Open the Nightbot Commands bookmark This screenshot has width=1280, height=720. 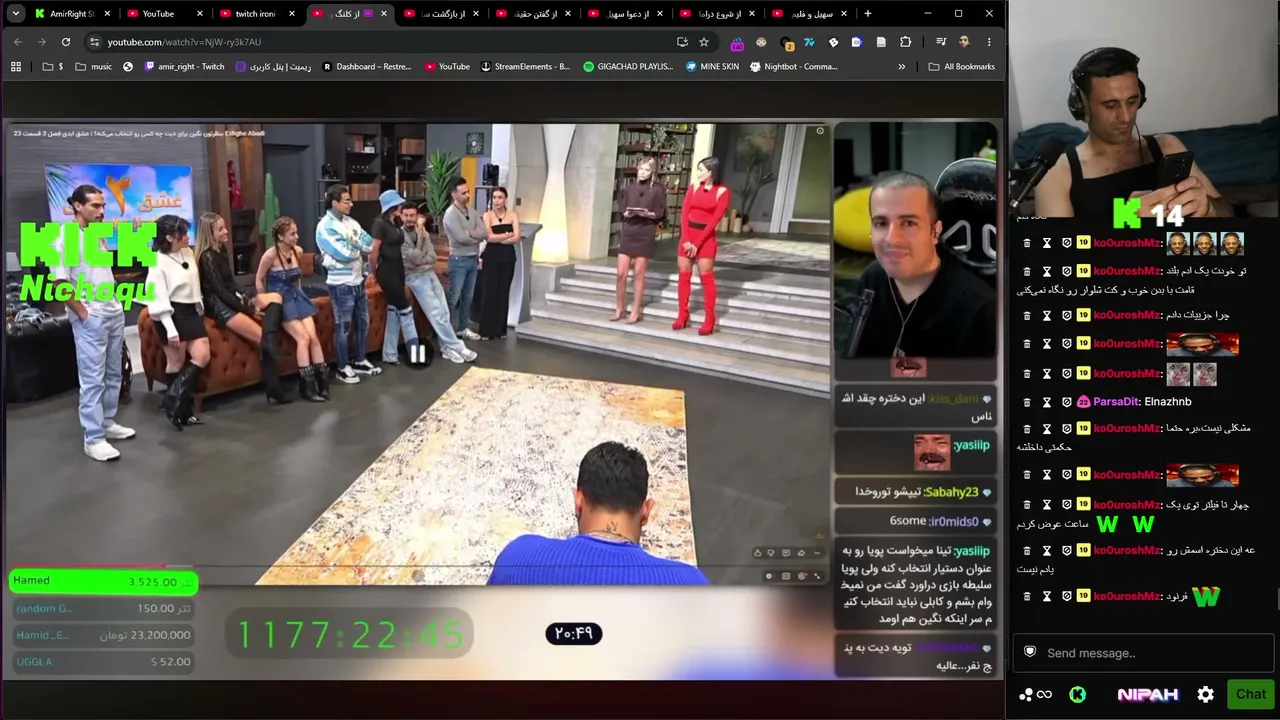tap(793, 67)
